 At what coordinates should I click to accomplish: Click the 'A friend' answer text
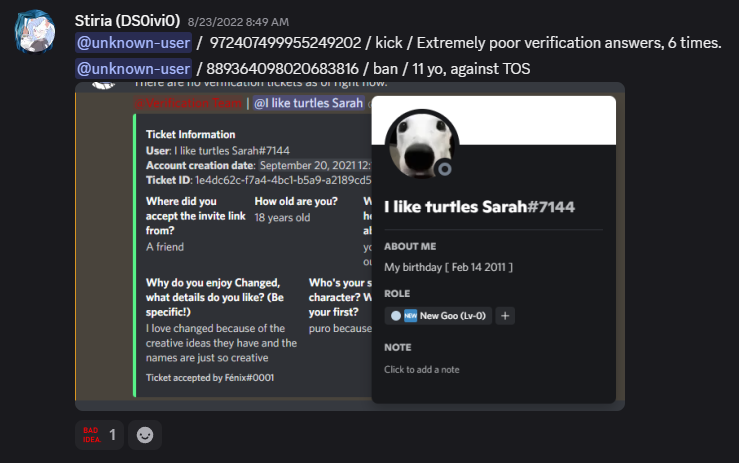pos(165,247)
